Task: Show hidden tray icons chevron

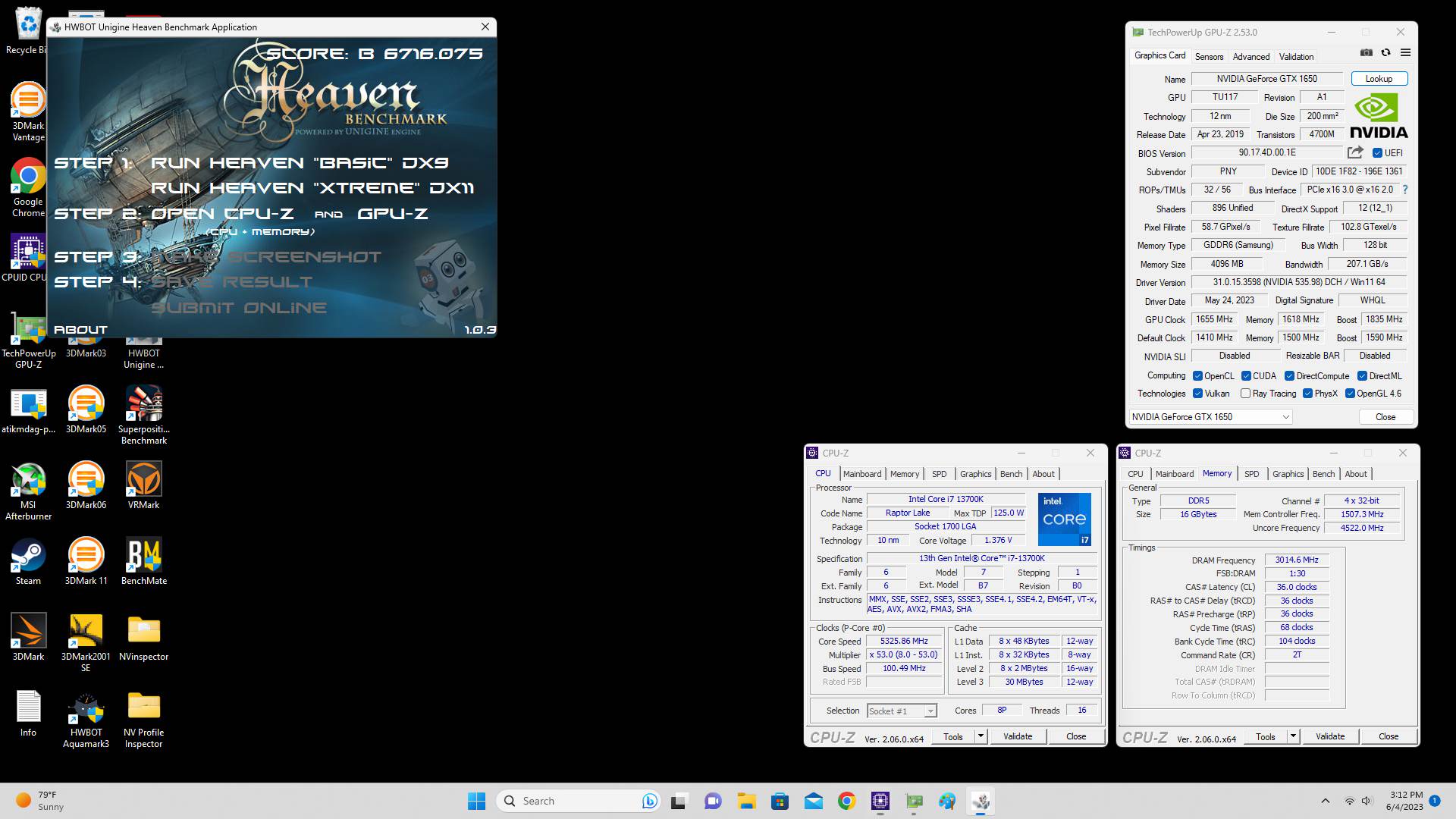Action: [x=1325, y=801]
